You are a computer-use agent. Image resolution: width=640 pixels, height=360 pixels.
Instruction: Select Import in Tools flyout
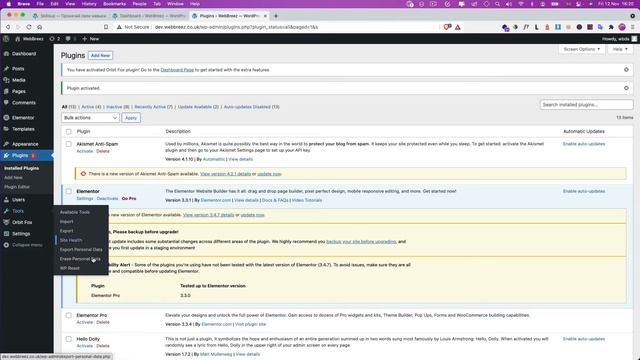(67, 222)
